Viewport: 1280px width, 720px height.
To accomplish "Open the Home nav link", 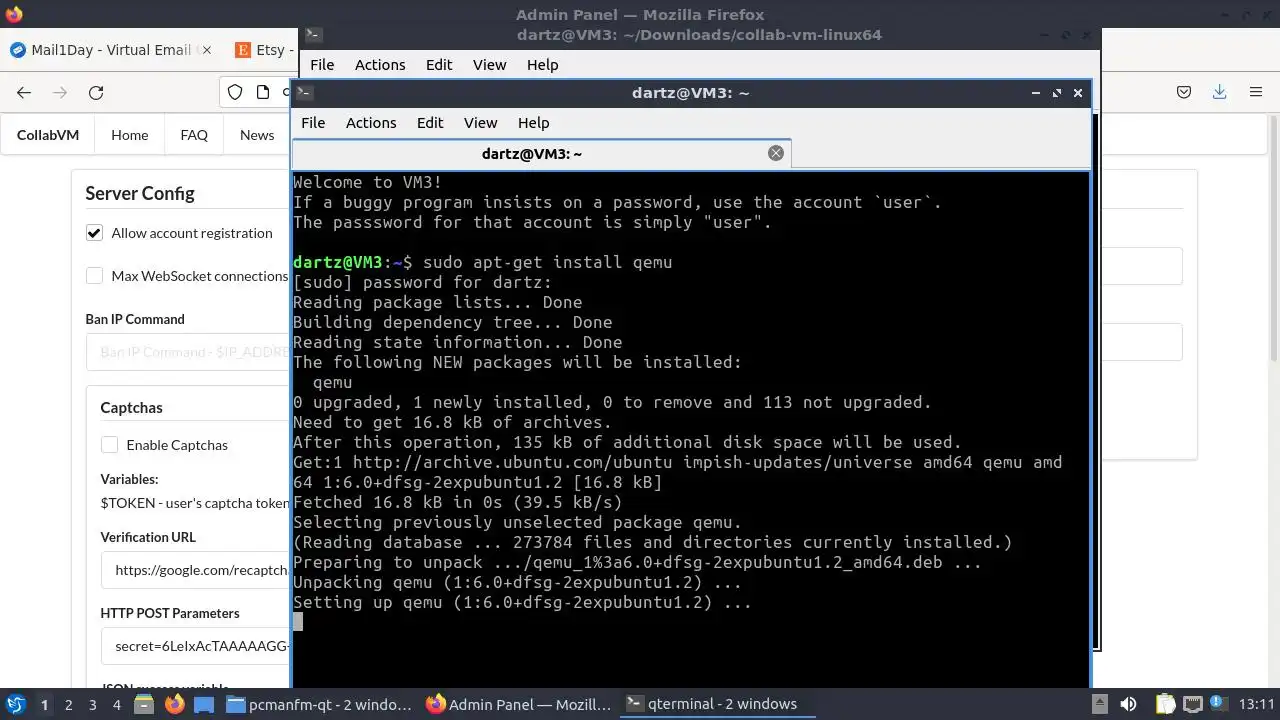I will click(x=129, y=135).
